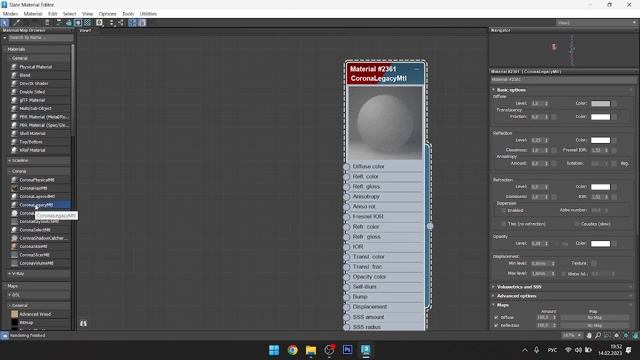Click the Search by Name field
This screenshot has height=360, width=640.
point(40,38)
